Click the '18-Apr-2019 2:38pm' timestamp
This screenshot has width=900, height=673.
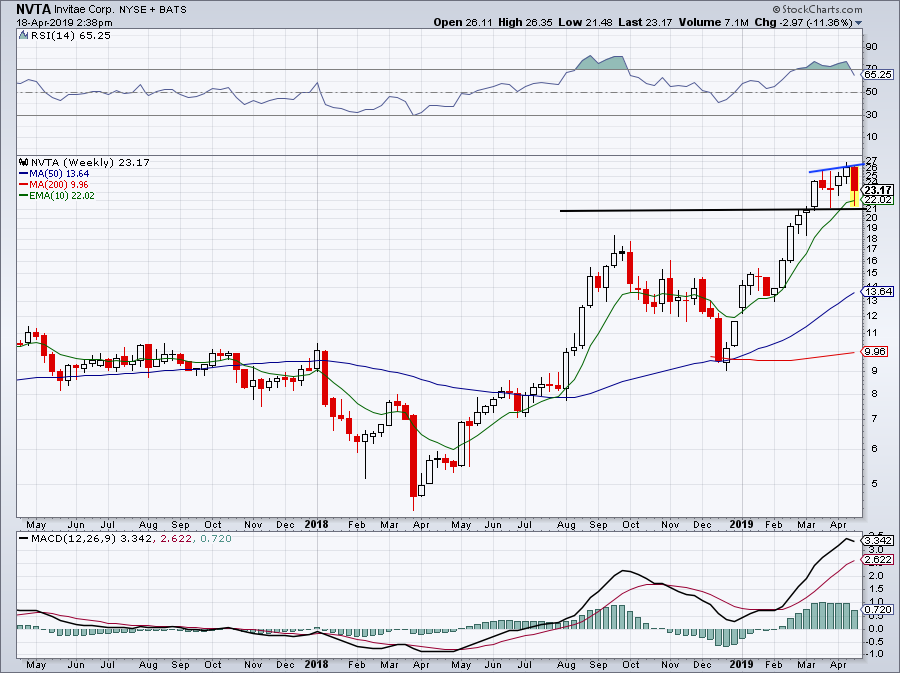(x=64, y=23)
